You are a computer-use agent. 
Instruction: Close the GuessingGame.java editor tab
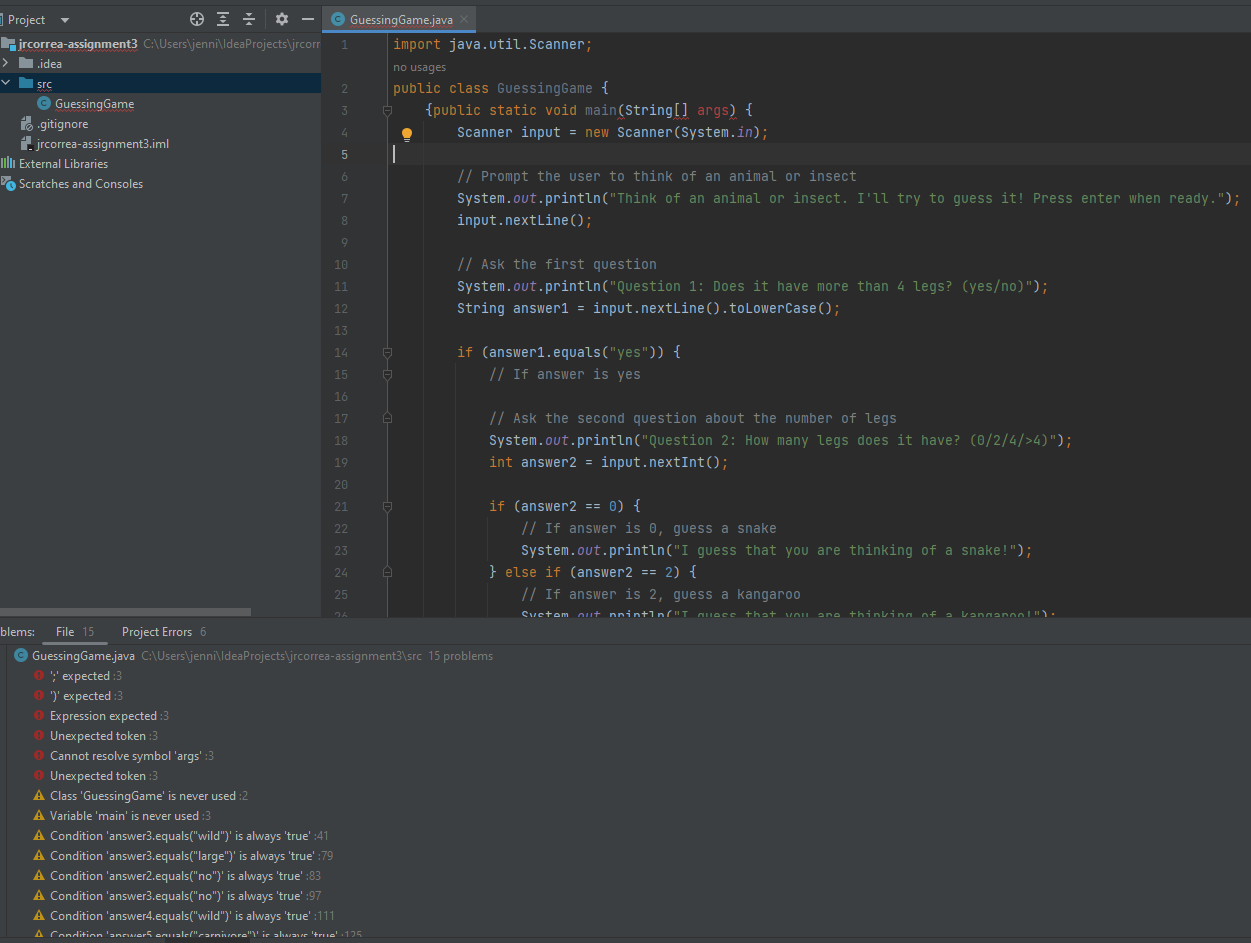[x=464, y=19]
